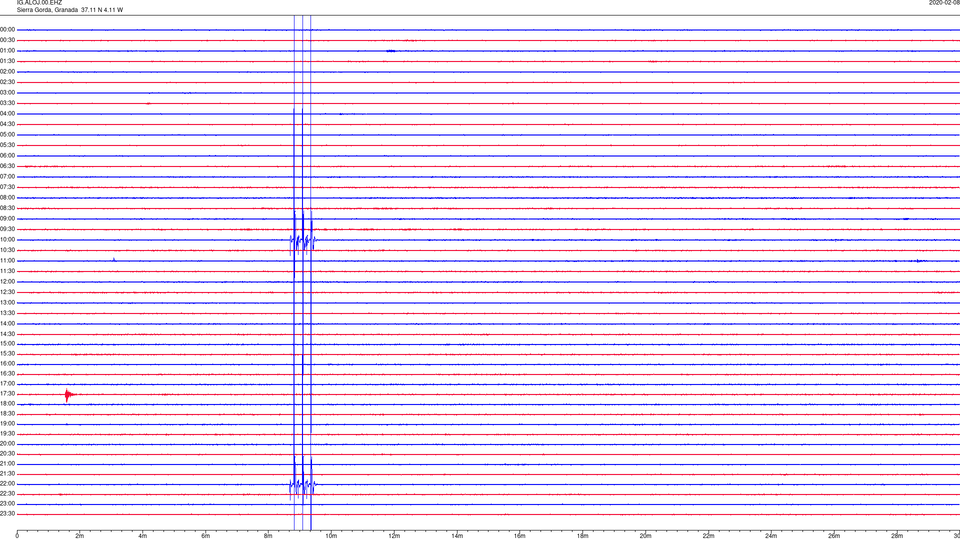Select the 22:30 trace label
The height and width of the screenshot is (540, 960).
[x=7, y=493]
